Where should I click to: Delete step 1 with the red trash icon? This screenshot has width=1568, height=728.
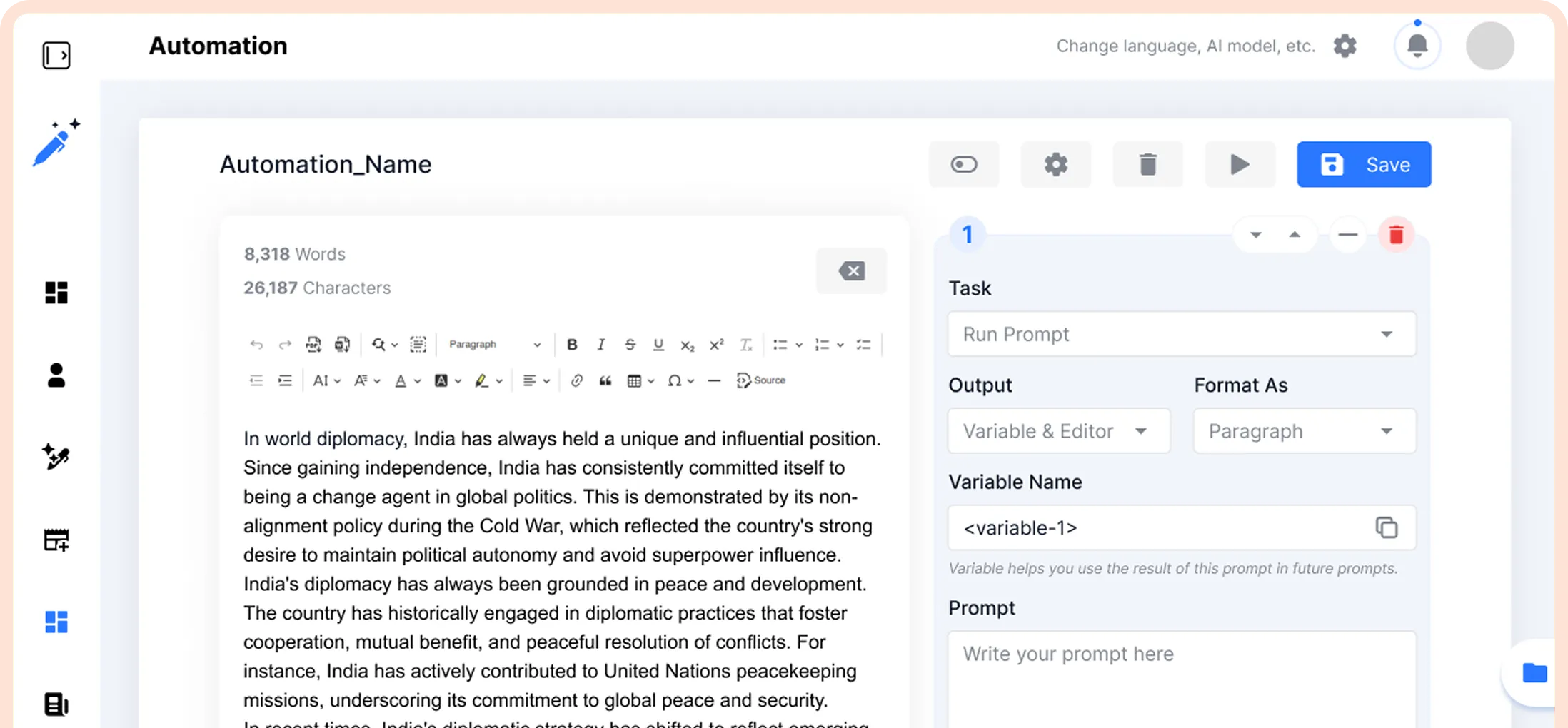tap(1396, 235)
